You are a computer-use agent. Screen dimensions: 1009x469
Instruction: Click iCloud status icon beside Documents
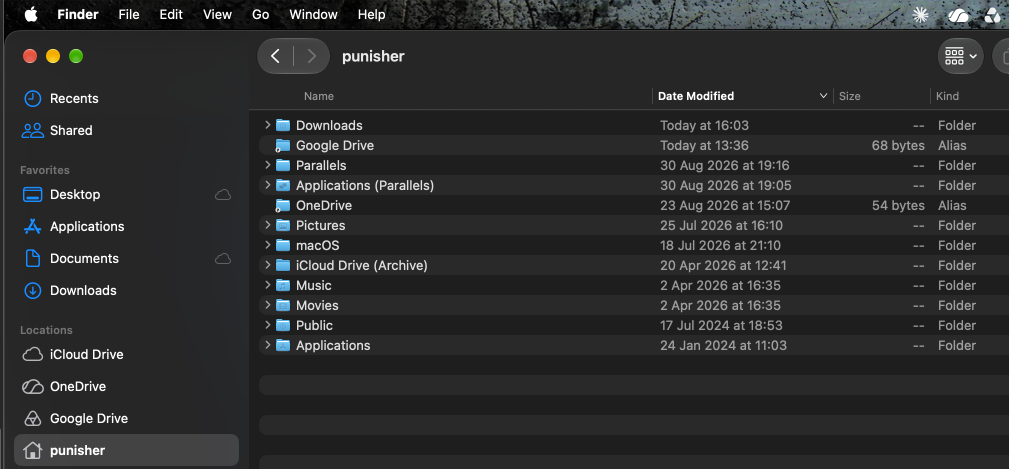(223, 259)
